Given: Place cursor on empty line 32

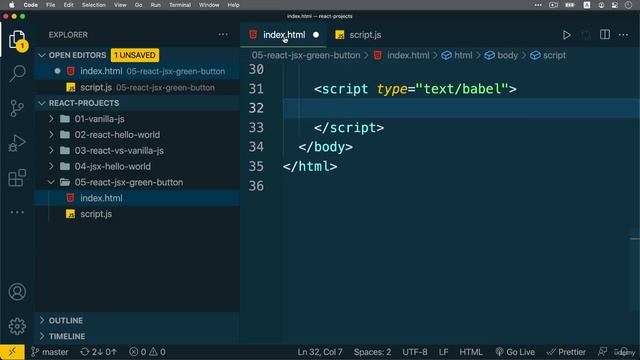Looking at the screenshot, I should coord(461,108).
